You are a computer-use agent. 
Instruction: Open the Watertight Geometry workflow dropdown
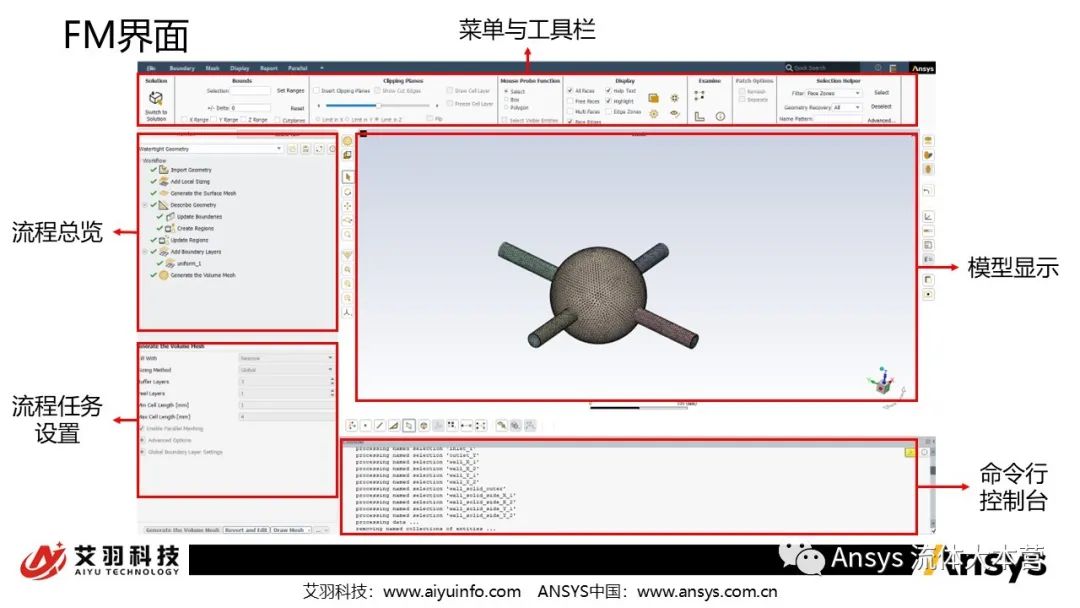pyautogui.click(x=211, y=149)
